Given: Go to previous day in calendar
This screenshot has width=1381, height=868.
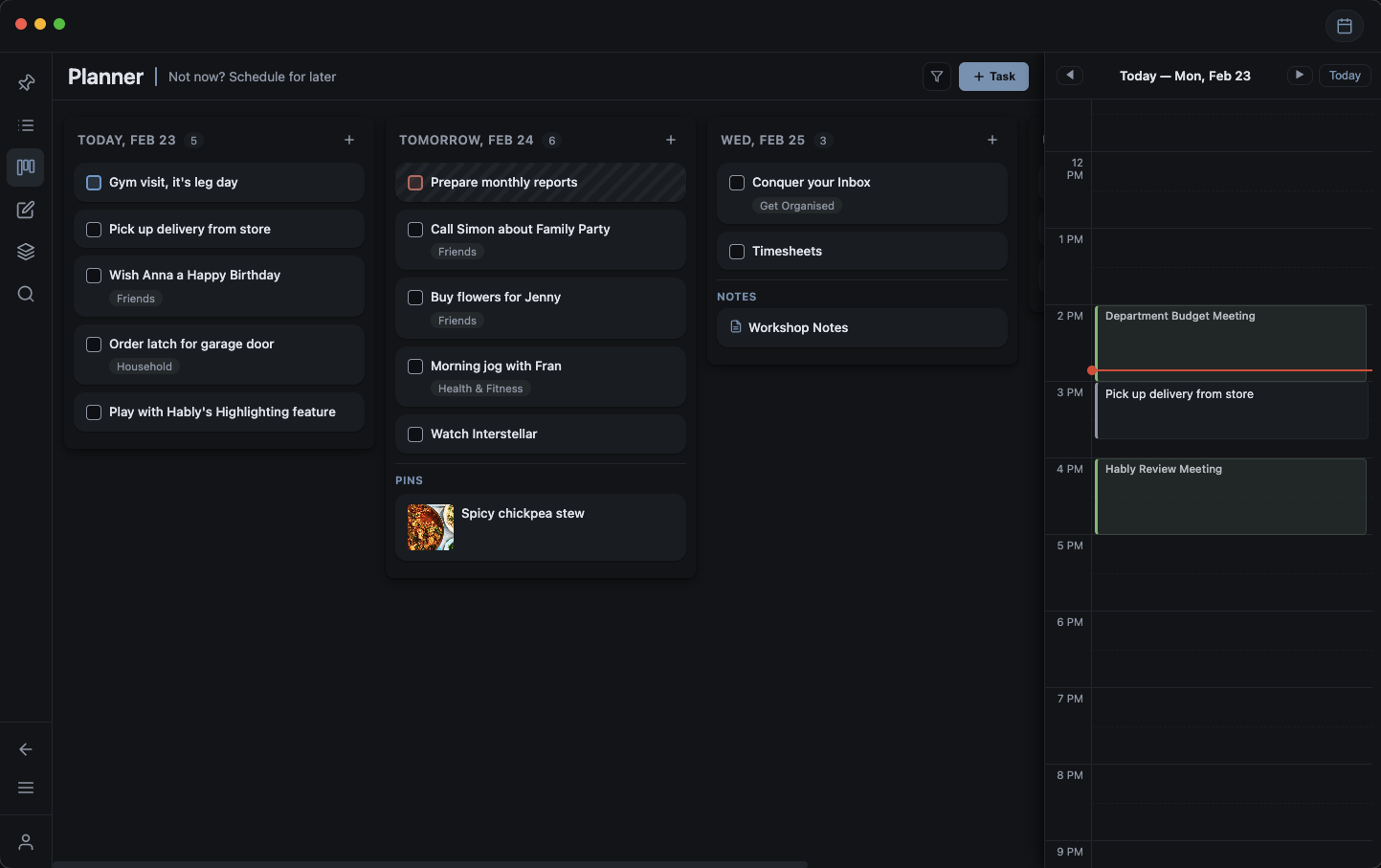Looking at the screenshot, I should click(x=1070, y=76).
